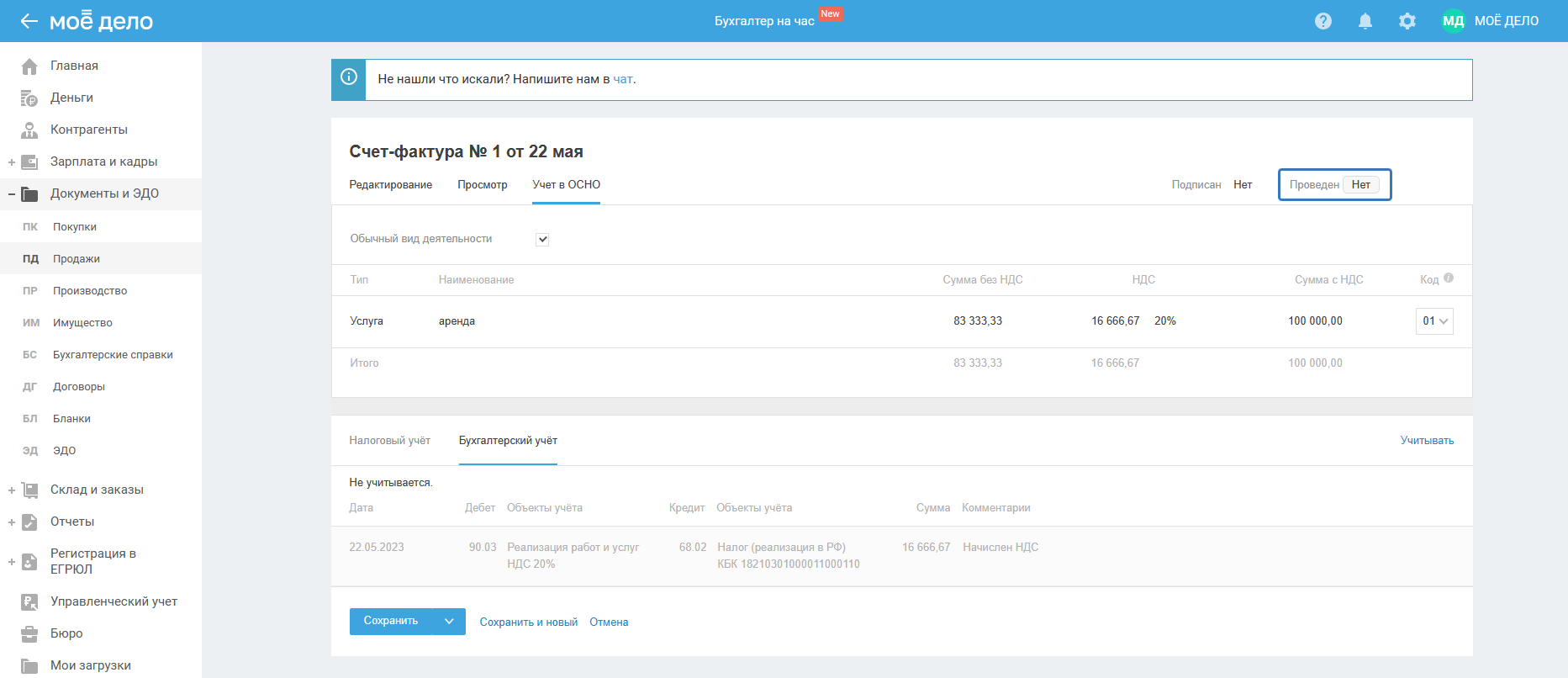Click the МД user avatar icon
Viewport: 1568px width, 678px height.
point(1453,21)
